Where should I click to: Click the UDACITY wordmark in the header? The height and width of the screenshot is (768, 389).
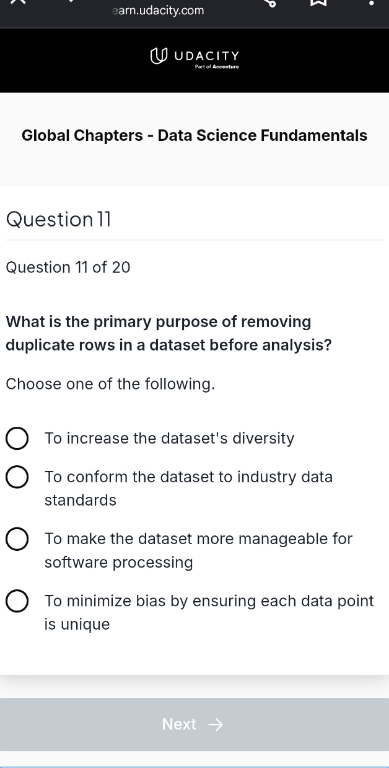point(207,55)
